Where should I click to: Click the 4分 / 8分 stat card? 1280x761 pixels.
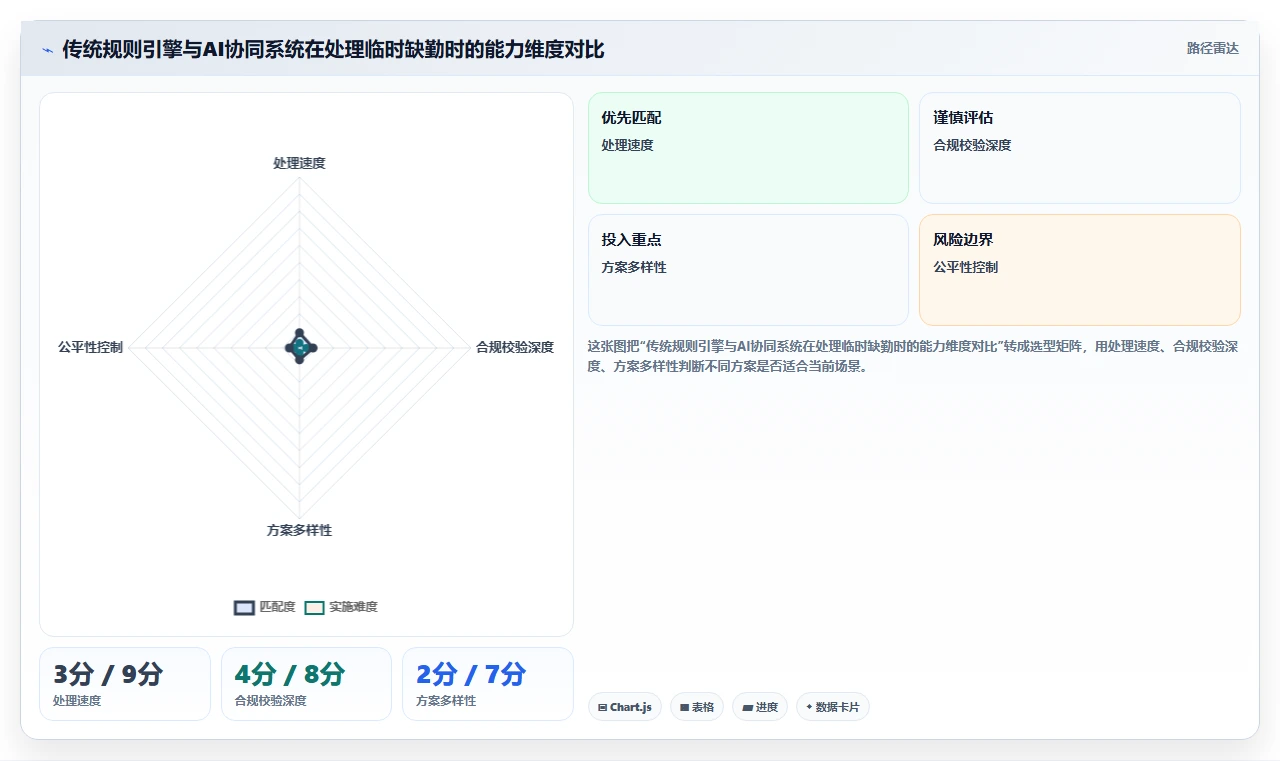[x=306, y=684]
